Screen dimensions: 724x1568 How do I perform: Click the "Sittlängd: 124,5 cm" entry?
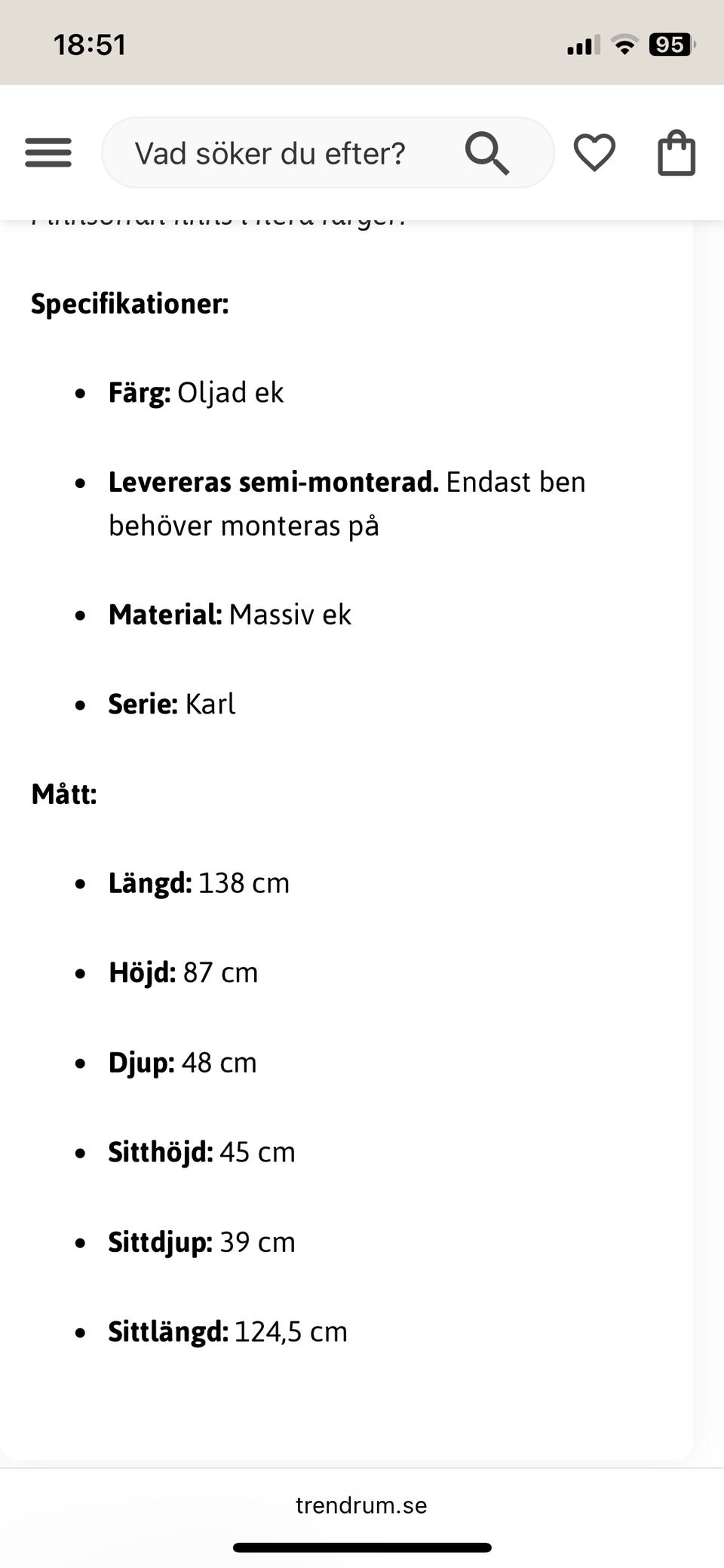[228, 1332]
